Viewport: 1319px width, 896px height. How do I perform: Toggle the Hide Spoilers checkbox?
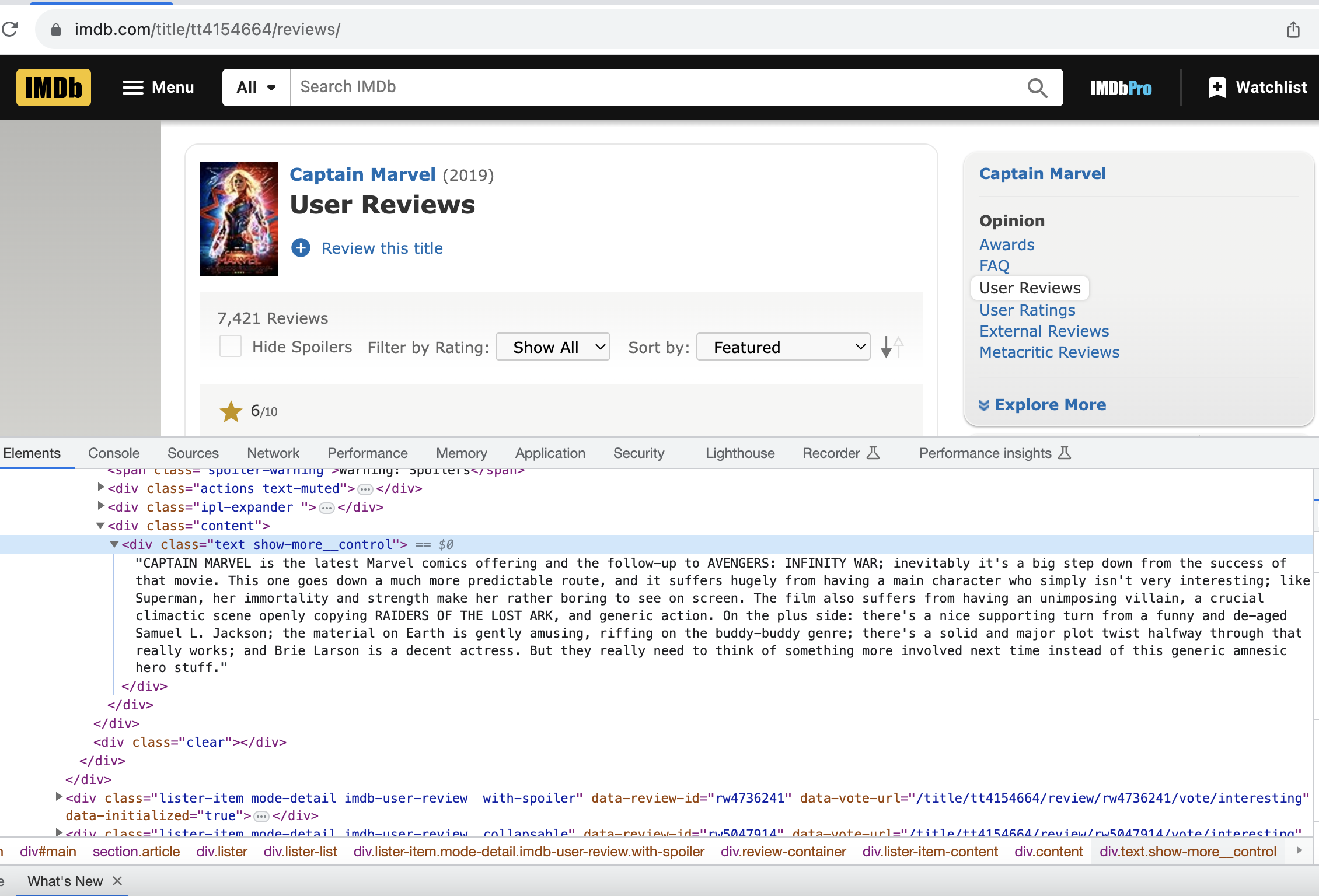231,346
